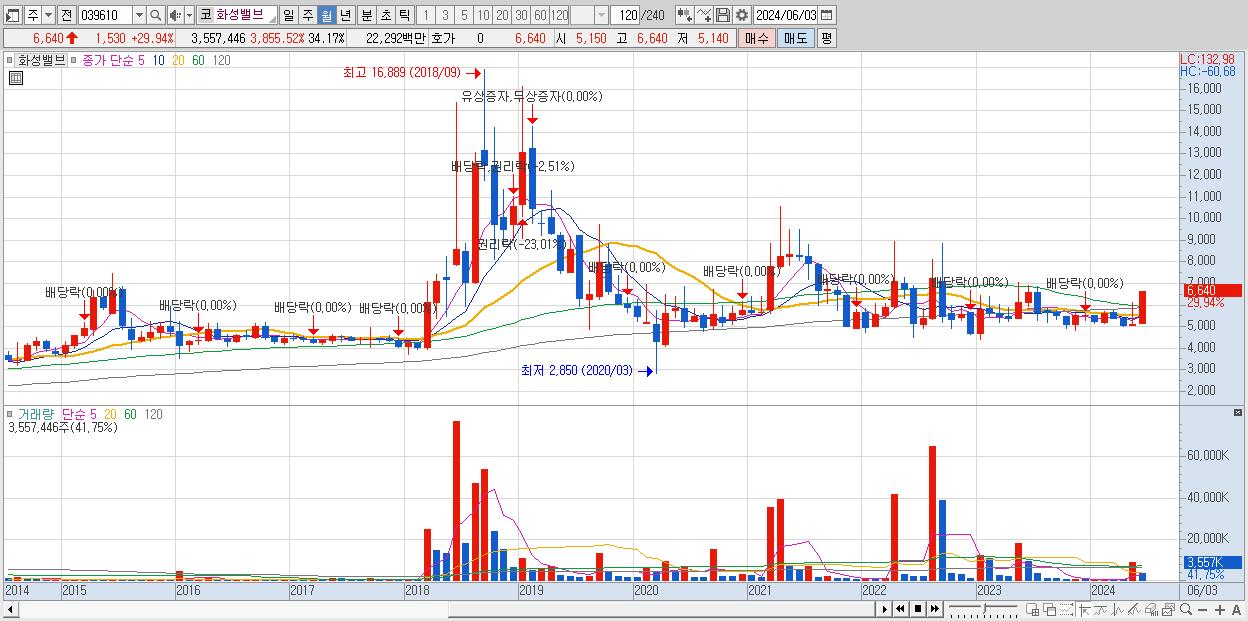Image resolution: width=1248 pixels, height=621 pixels.
Task: Adjust the zoom slider handle on bottom bar
Action: click(985, 608)
